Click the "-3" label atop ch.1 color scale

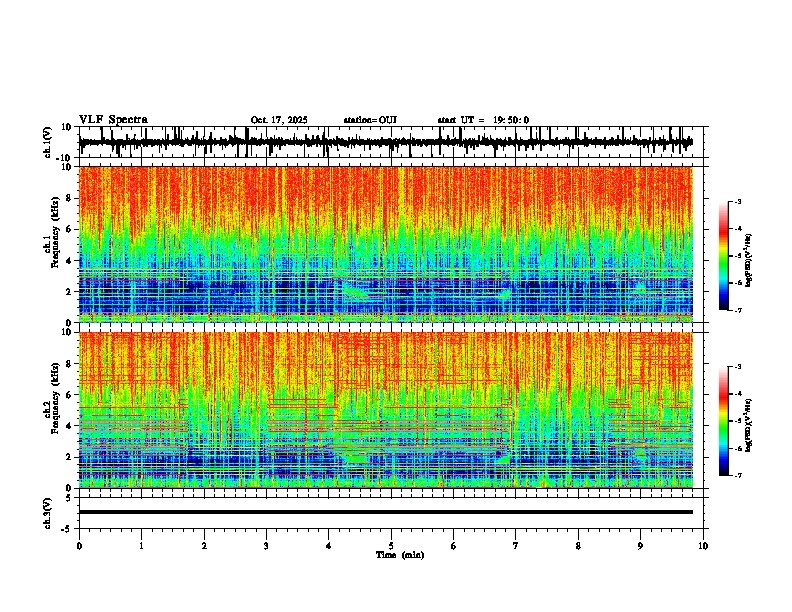(x=737, y=201)
